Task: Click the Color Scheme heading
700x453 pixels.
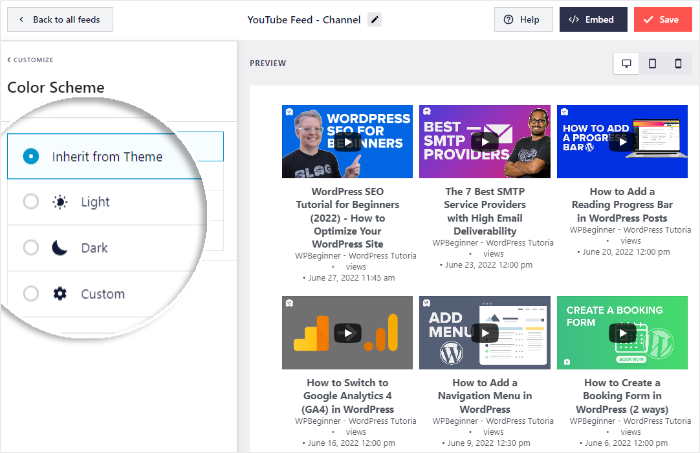Action: tap(56, 87)
